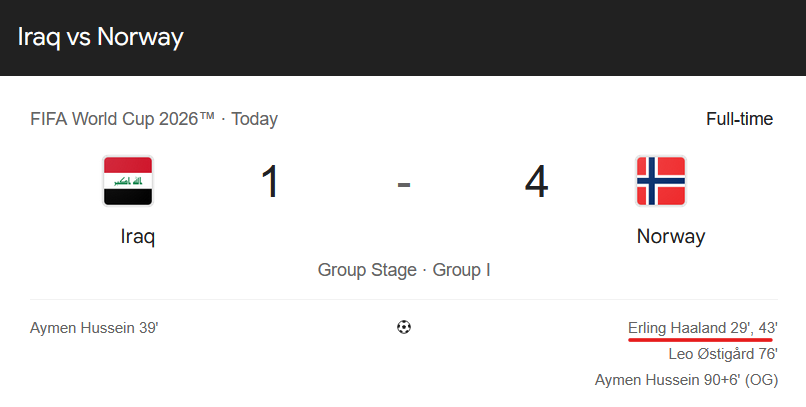Click the red underline below Haaland
This screenshot has height=407, width=806.
point(700,339)
